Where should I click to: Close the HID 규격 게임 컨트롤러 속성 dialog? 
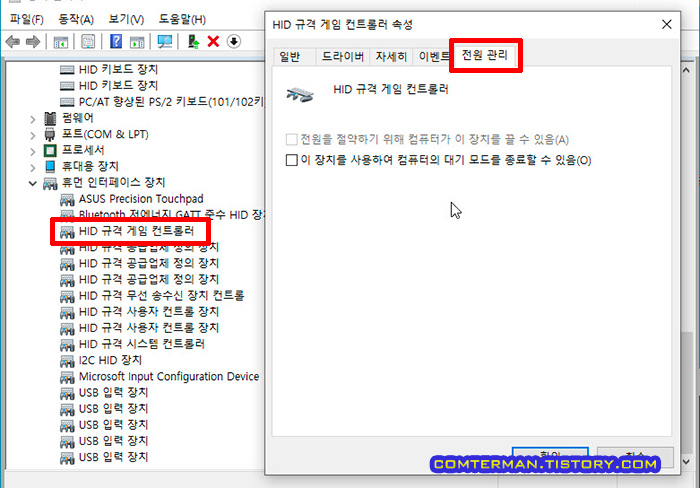[667, 24]
